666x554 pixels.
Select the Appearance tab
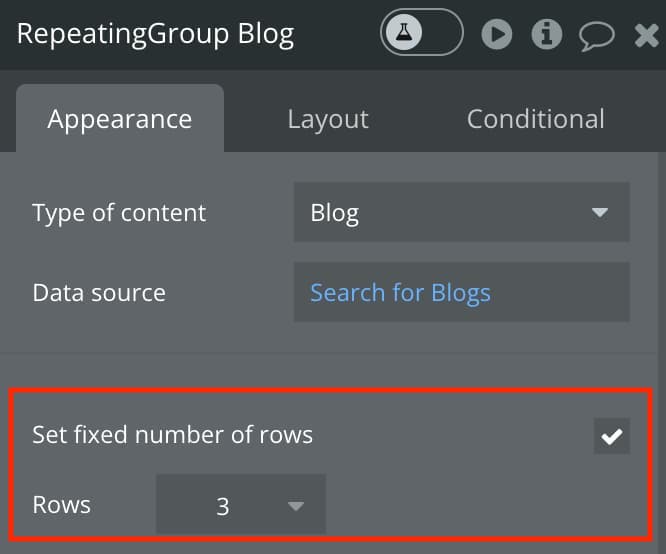(x=120, y=119)
